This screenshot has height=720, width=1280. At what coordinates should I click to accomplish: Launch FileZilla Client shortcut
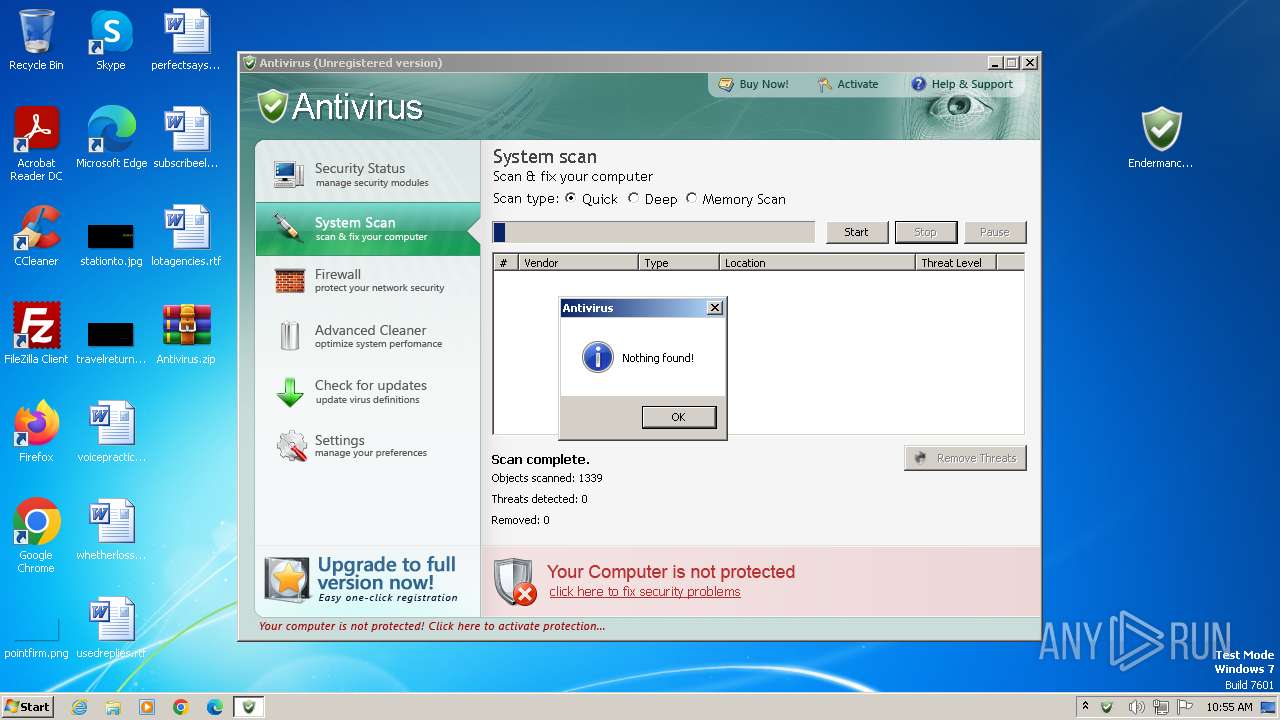36,334
